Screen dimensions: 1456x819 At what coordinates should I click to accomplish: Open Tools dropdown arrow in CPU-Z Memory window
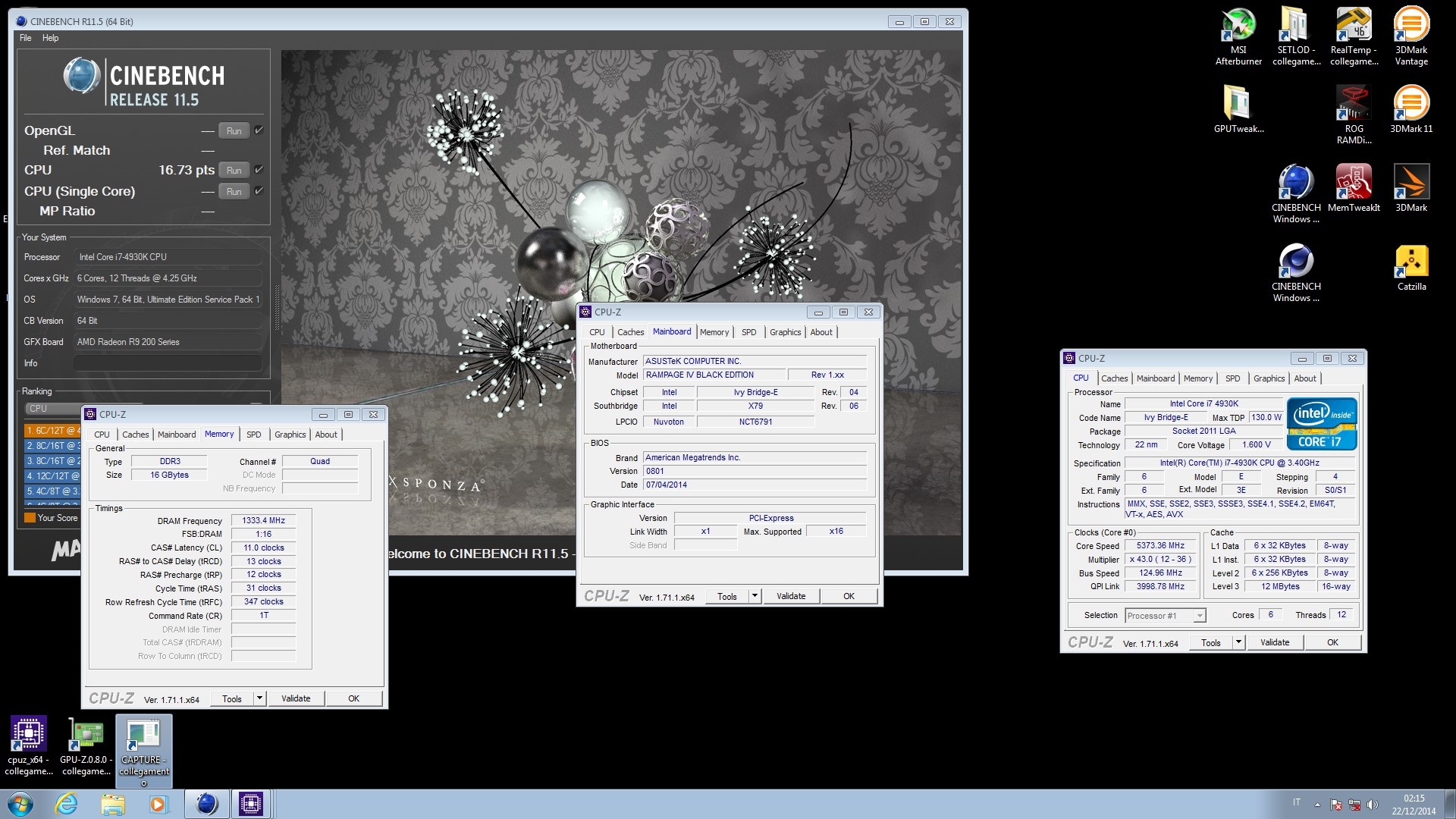click(259, 698)
